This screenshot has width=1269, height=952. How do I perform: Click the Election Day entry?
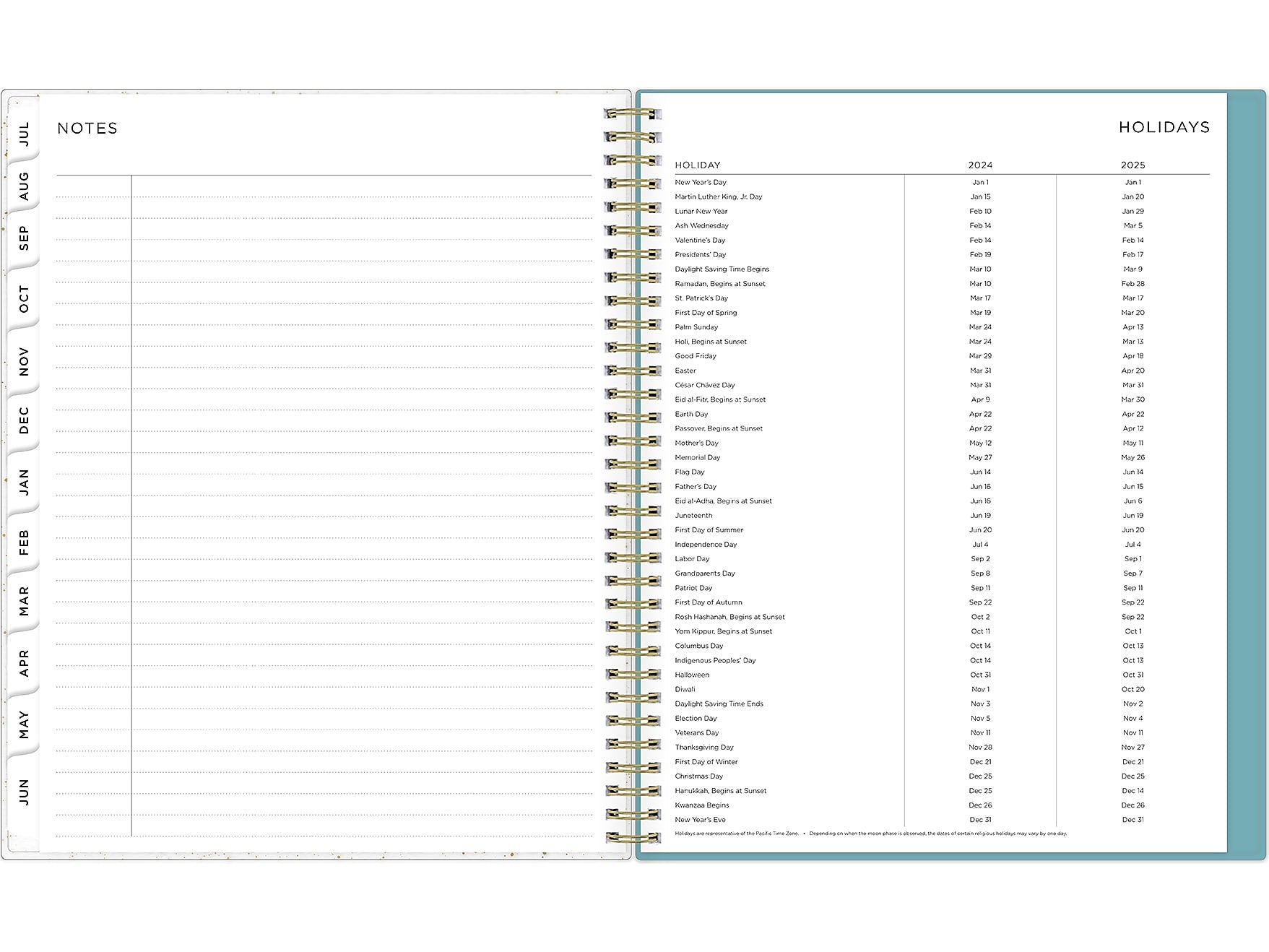[x=696, y=718]
